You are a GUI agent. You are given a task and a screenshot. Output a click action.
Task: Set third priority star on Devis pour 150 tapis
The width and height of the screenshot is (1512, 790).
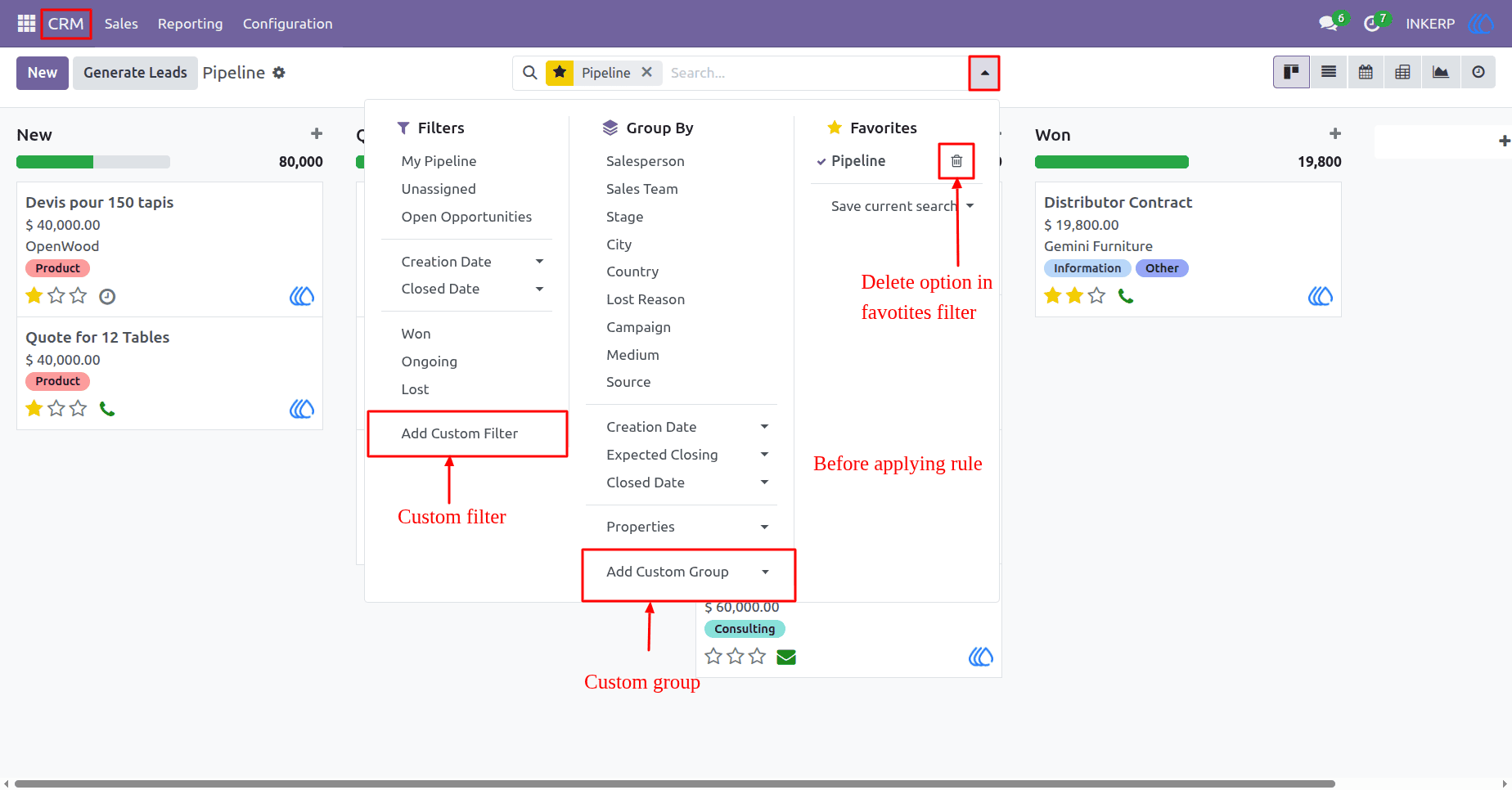79,295
